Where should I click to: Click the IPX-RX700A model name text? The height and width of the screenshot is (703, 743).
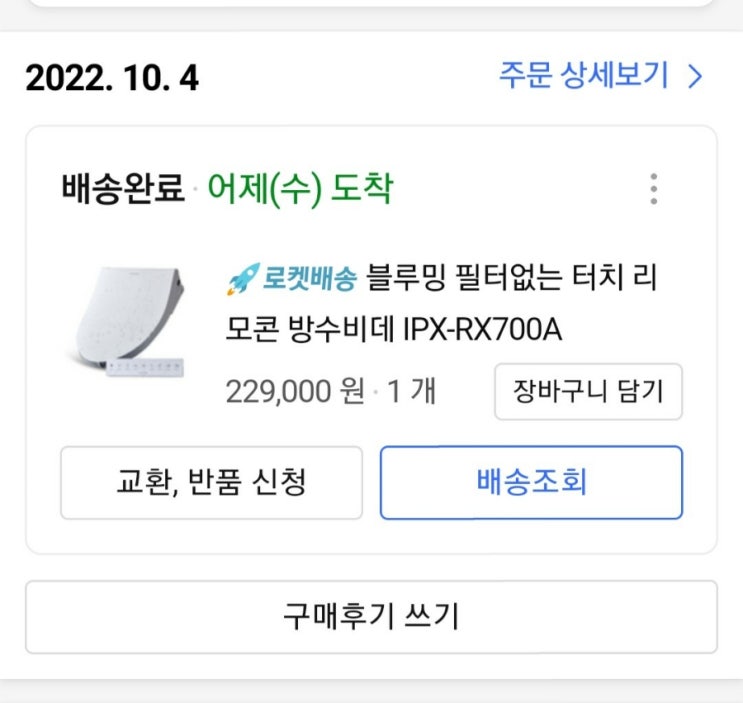(x=482, y=329)
